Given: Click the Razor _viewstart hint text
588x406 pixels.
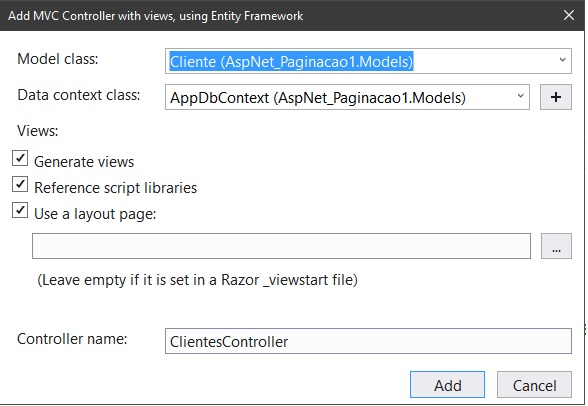Looking at the screenshot, I should (x=197, y=280).
